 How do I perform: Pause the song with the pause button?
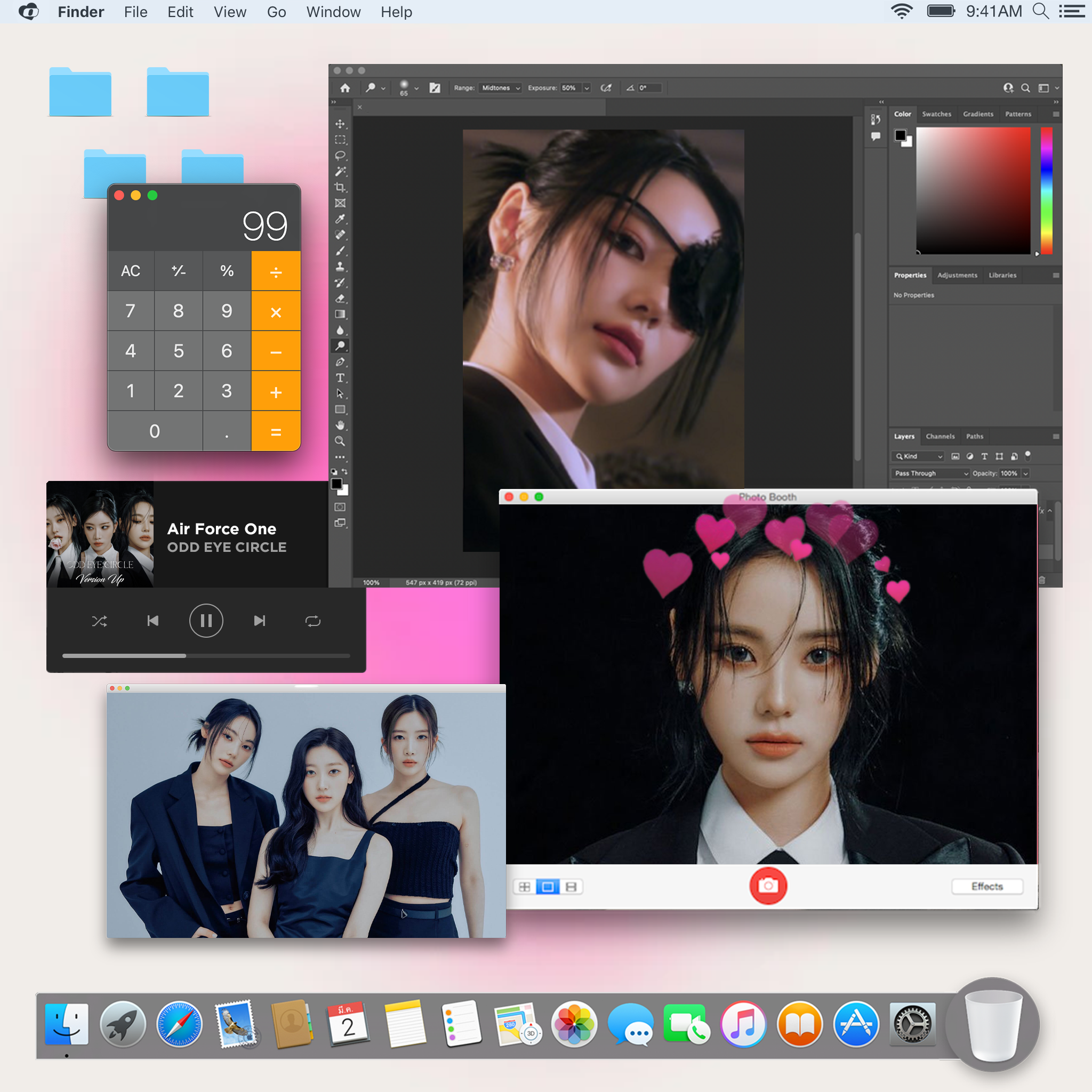point(206,621)
